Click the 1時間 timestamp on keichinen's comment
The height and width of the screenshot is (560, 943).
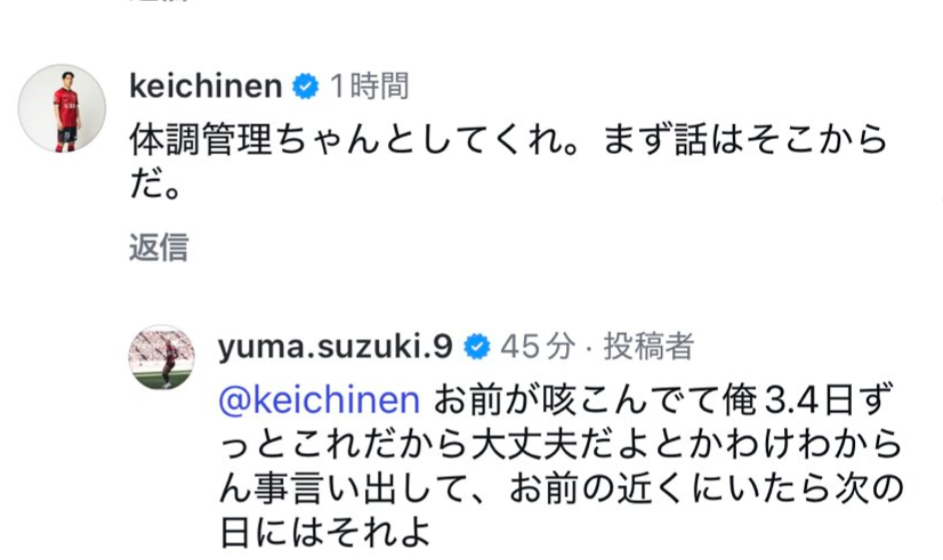coord(369,87)
